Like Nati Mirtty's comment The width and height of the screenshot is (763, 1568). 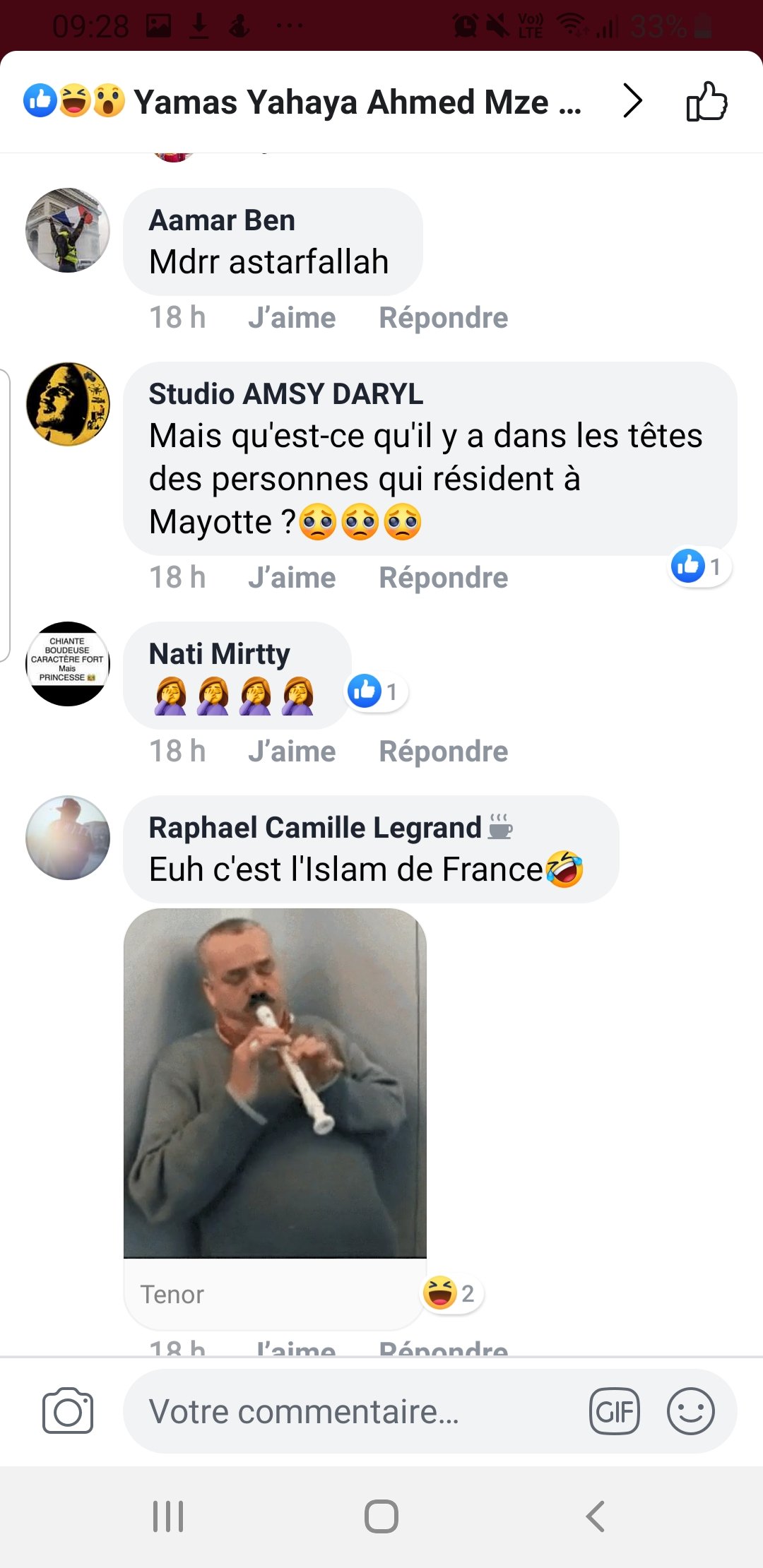[x=292, y=752]
